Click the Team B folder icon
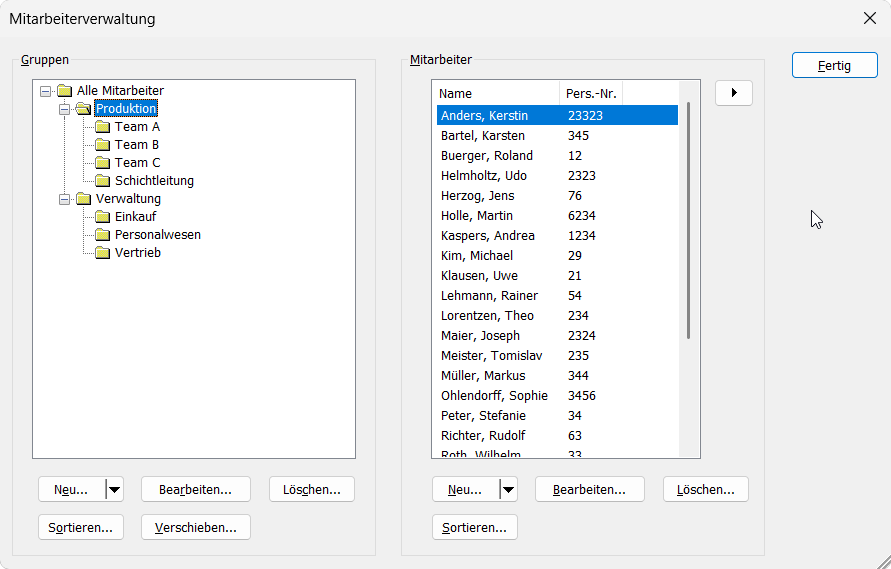891x569 pixels. (102, 145)
